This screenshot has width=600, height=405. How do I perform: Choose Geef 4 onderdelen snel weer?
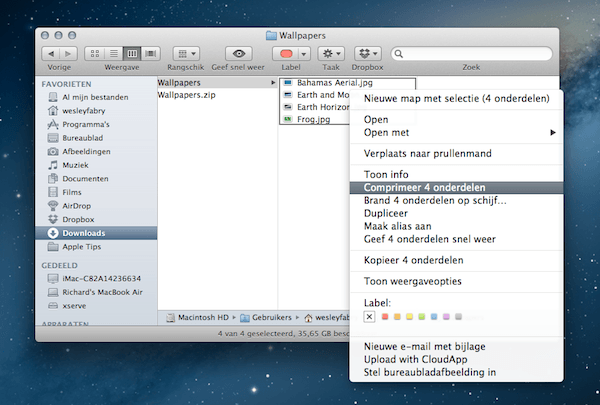click(457, 239)
